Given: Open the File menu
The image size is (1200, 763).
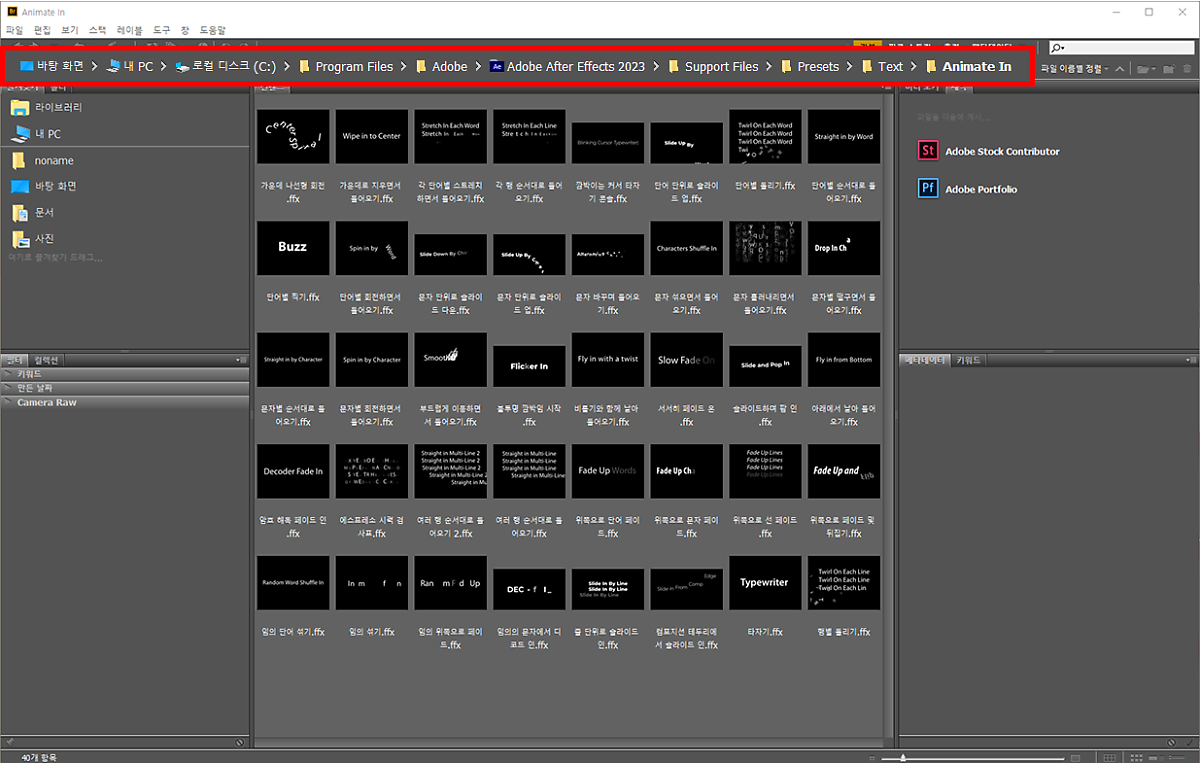Looking at the screenshot, I should [x=14, y=31].
